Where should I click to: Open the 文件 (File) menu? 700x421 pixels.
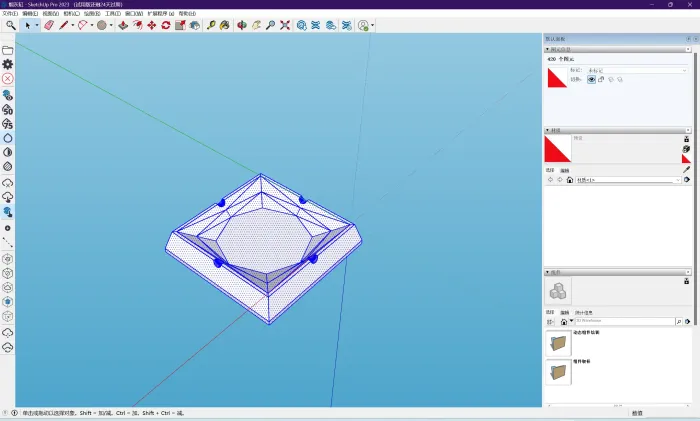9,13
